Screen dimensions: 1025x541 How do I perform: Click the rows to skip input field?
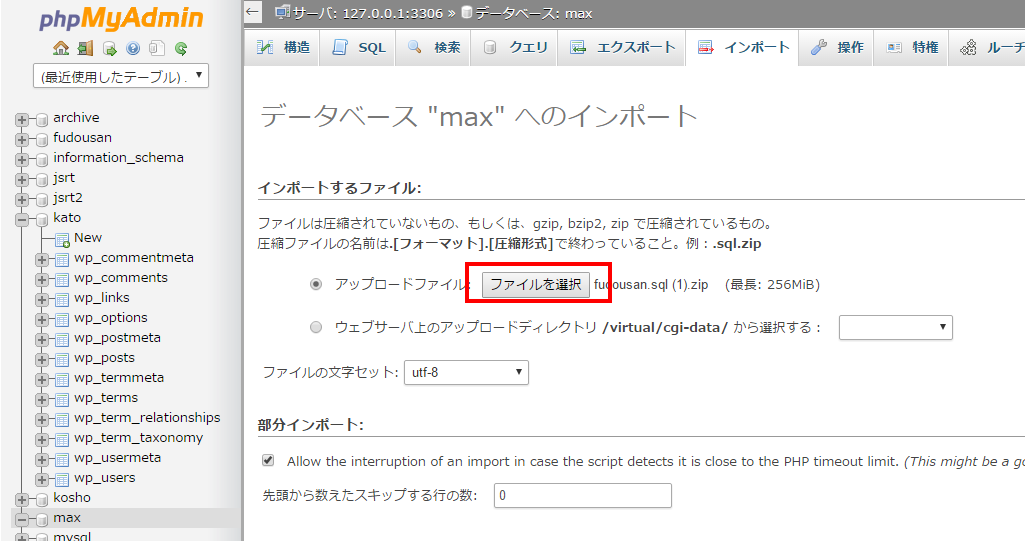click(582, 496)
